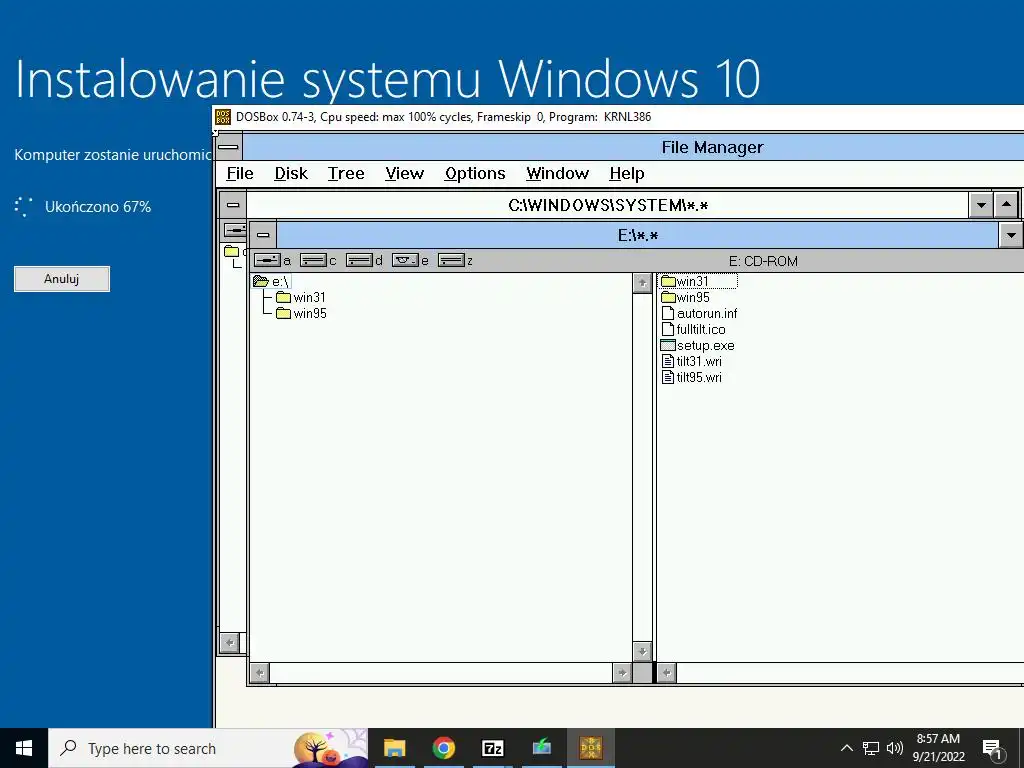Open the Options menu
The width and height of the screenshot is (1024, 768).
point(475,174)
